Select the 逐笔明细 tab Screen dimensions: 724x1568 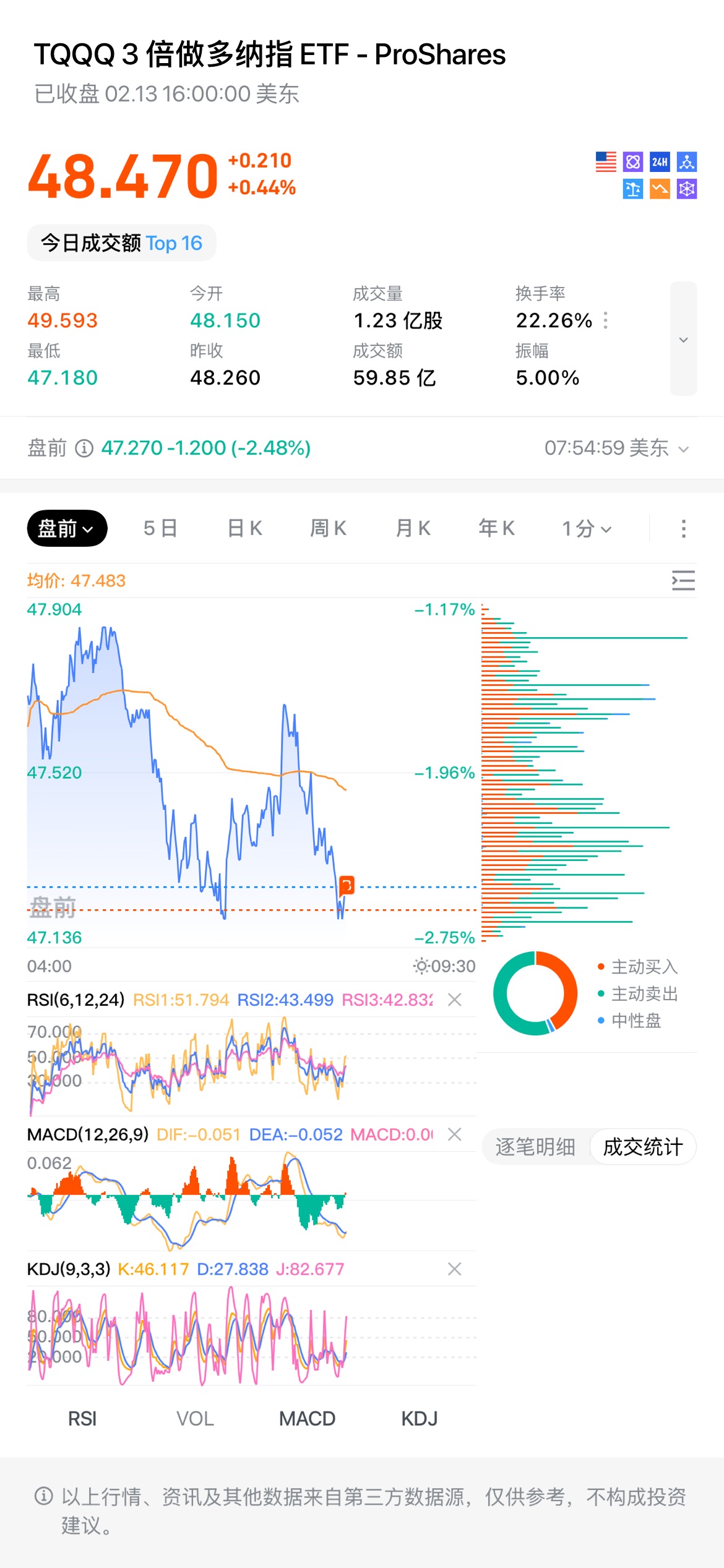[x=535, y=1147]
